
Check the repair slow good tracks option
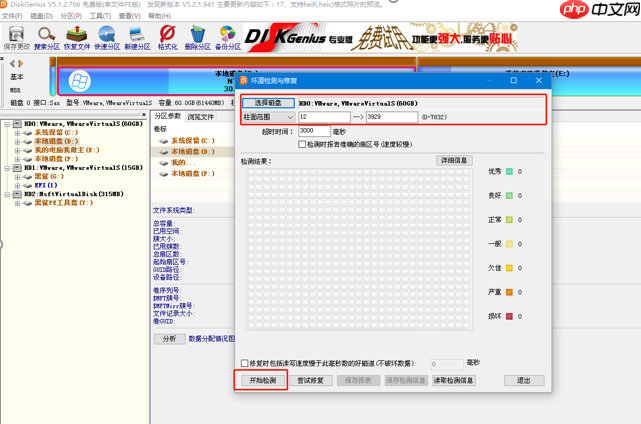click(244, 363)
